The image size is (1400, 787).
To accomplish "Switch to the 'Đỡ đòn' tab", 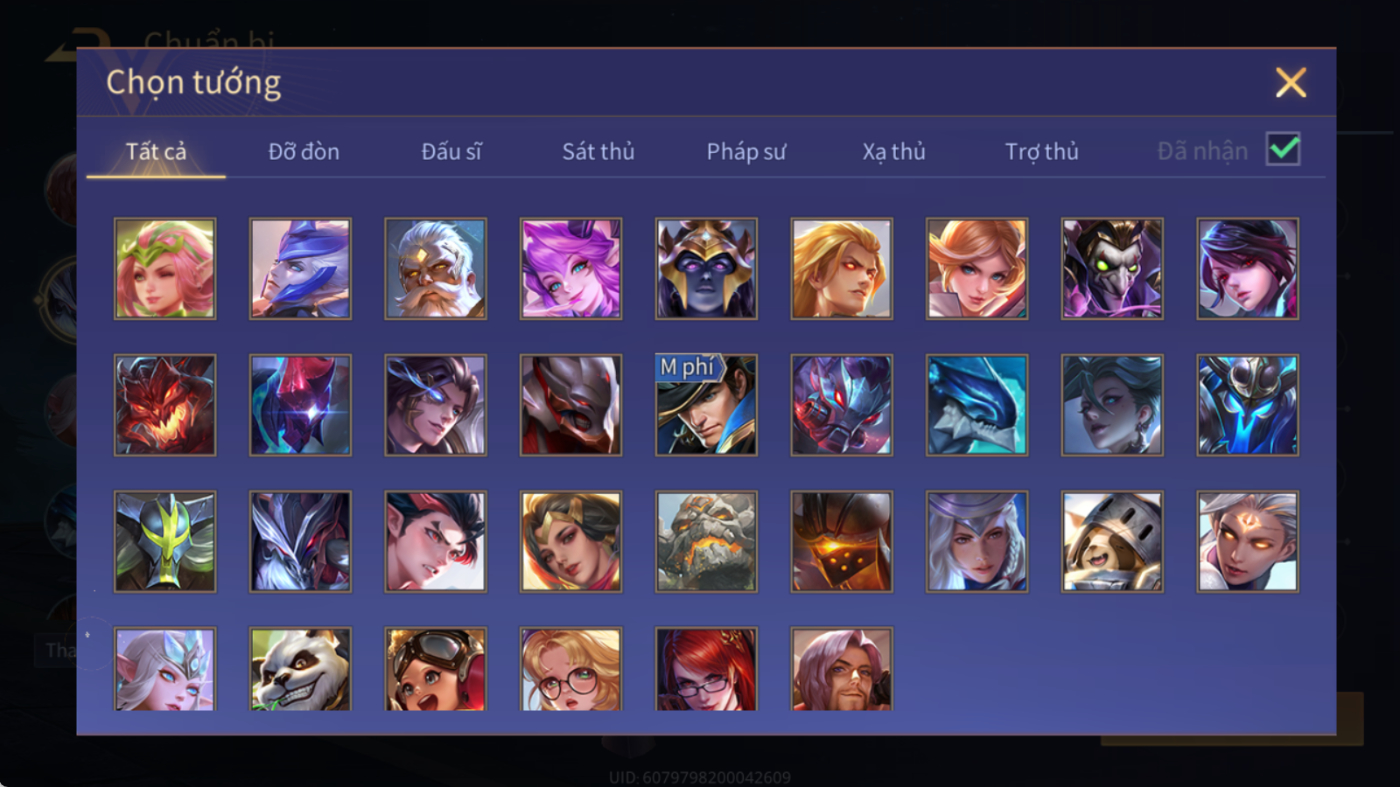I will pos(304,152).
